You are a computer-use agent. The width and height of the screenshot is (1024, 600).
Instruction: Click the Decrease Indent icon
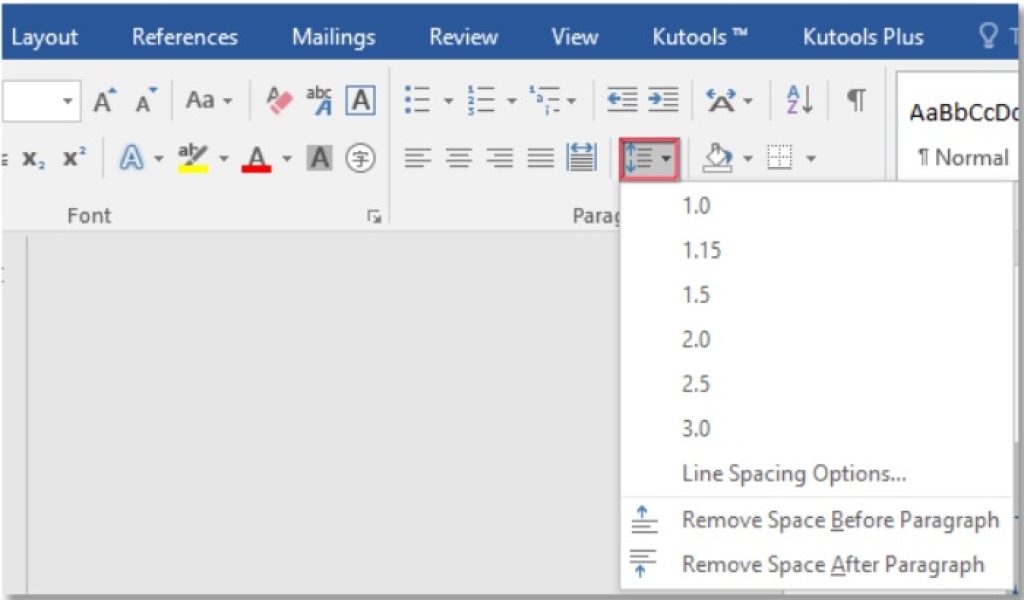point(624,100)
